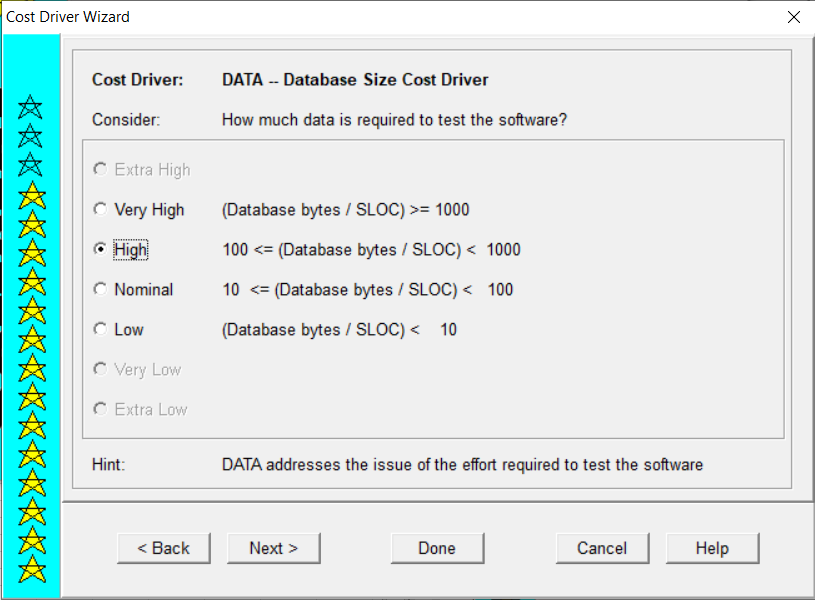The width and height of the screenshot is (815, 600).
Task: Advance with the Next > button
Action: [x=273, y=548]
